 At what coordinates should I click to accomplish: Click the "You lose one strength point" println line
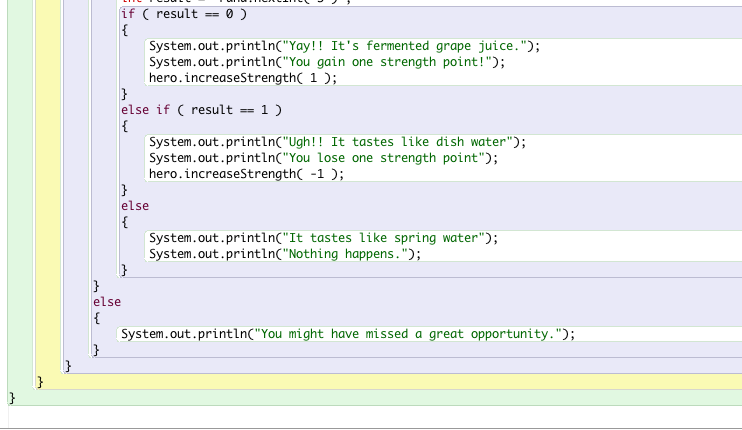[x=324, y=158]
